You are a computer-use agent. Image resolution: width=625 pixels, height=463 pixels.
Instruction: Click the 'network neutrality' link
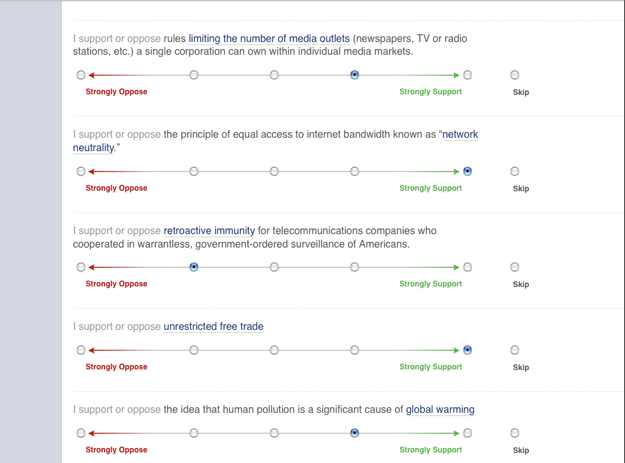(x=460, y=134)
